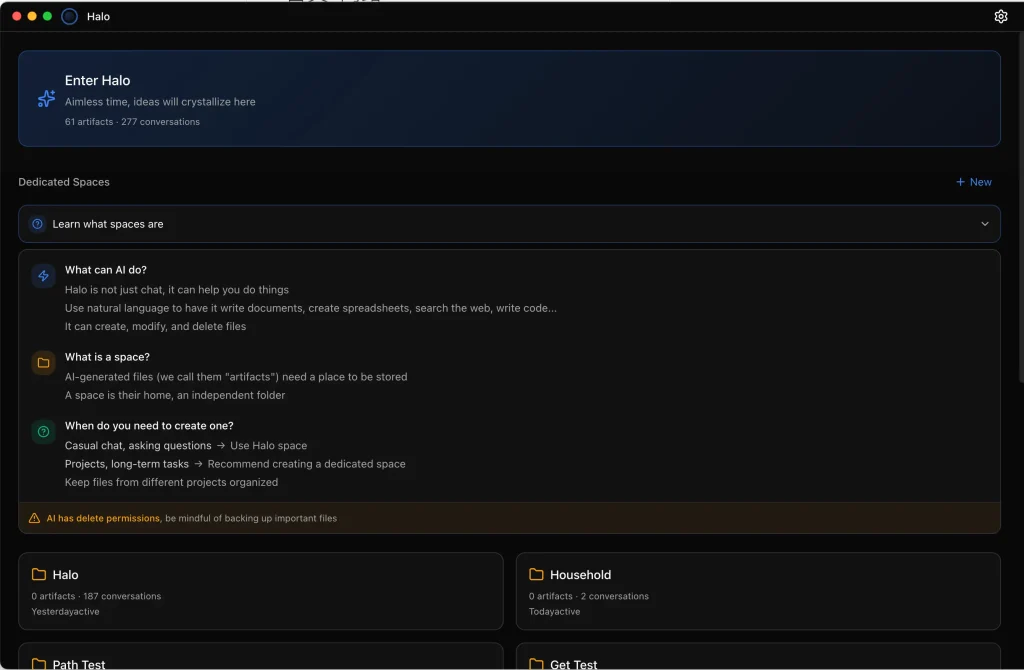This screenshot has width=1024, height=670.
Task: Click the folder icon on the Household space card
Action: coord(536,575)
